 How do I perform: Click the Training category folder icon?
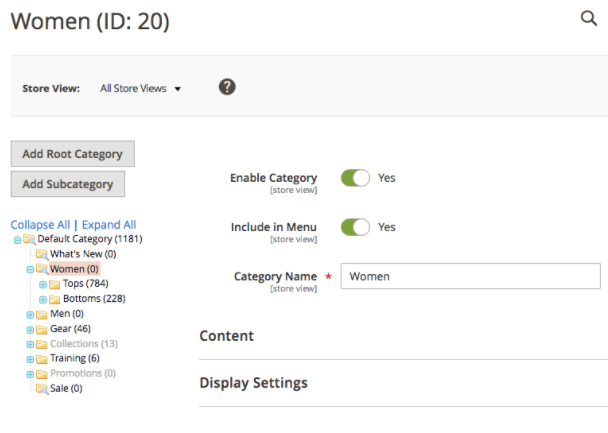(x=41, y=358)
